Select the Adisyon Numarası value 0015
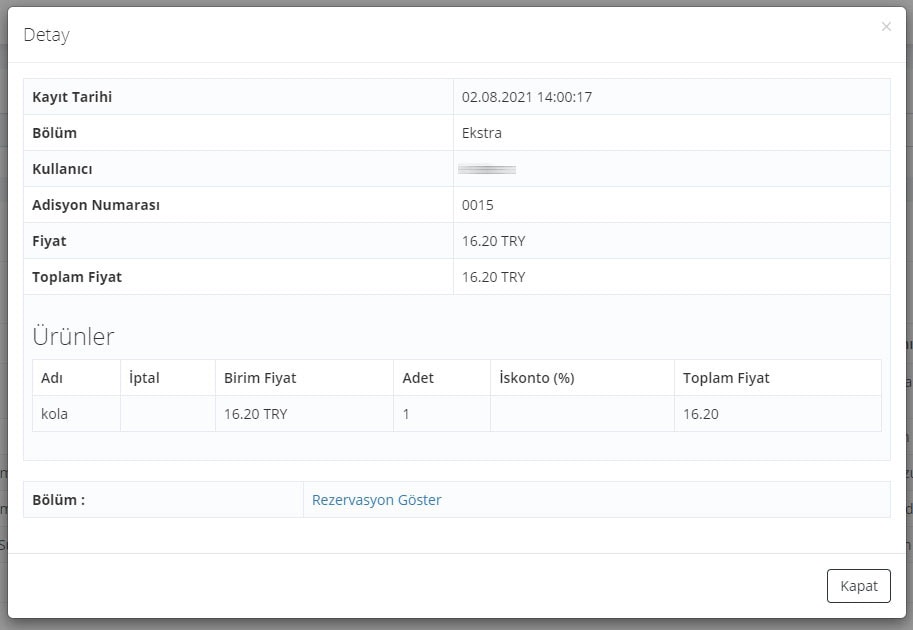The width and height of the screenshot is (913, 630). click(477, 205)
